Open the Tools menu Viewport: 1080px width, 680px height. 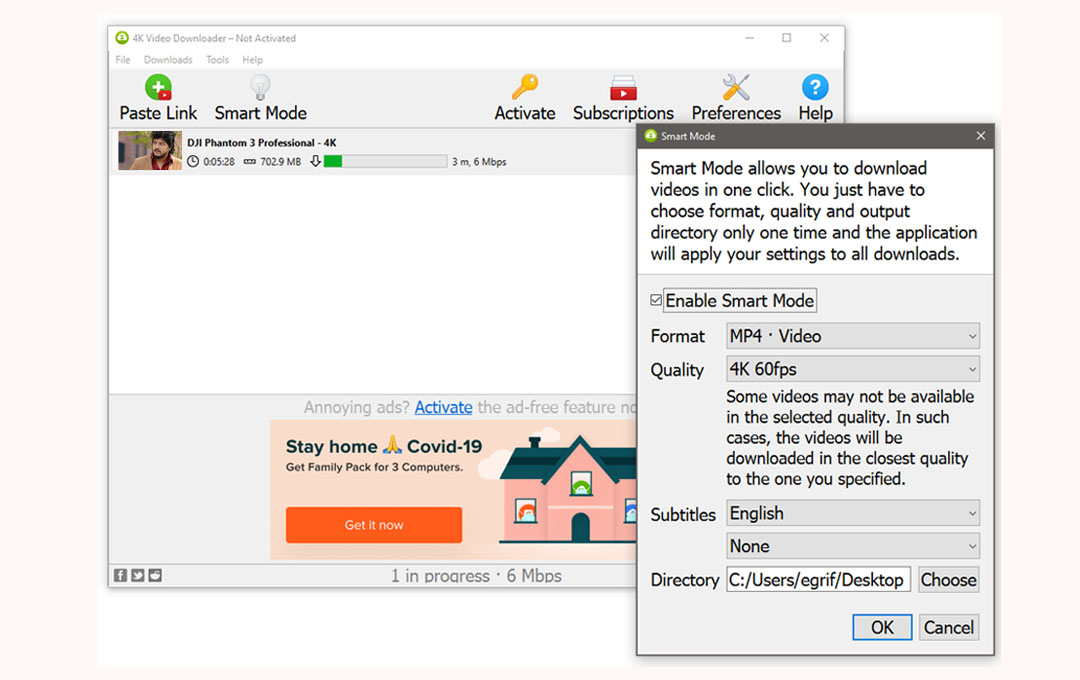[x=217, y=60]
